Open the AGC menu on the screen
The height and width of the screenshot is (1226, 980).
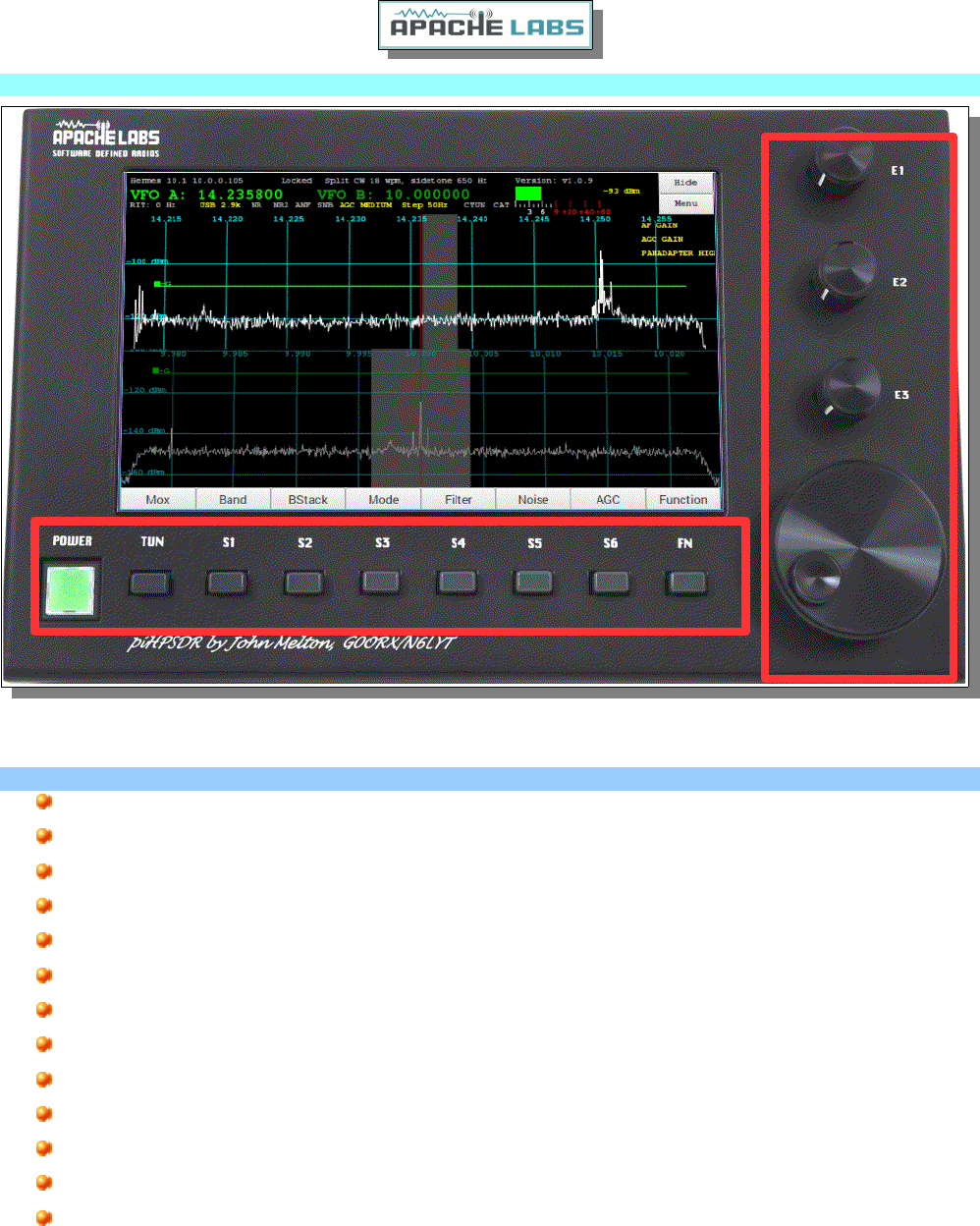tap(608, 499)
